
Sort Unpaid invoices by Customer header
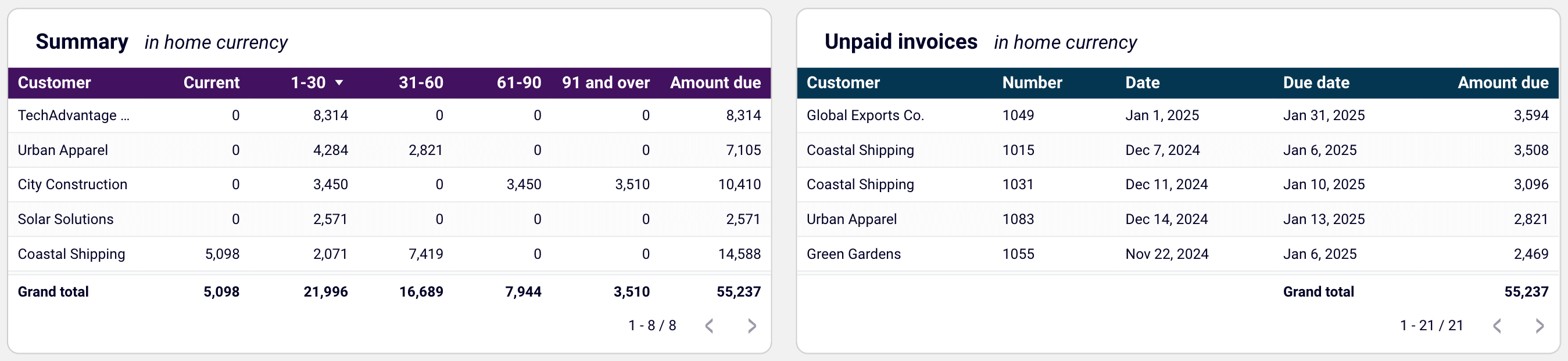click(843, 82)
